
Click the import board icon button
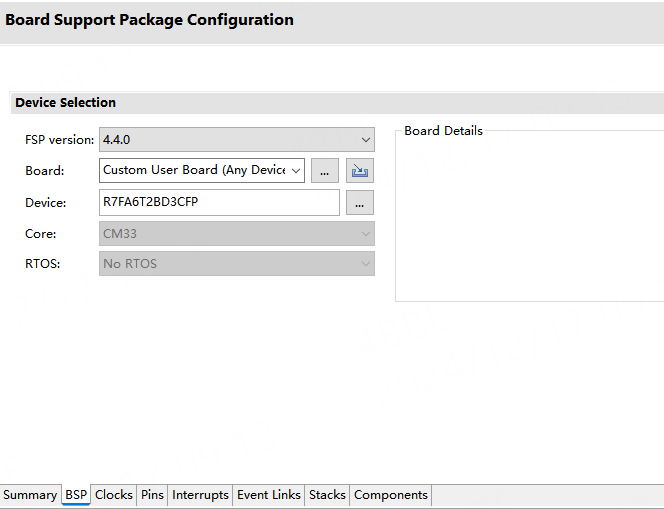tap(360, 171)
